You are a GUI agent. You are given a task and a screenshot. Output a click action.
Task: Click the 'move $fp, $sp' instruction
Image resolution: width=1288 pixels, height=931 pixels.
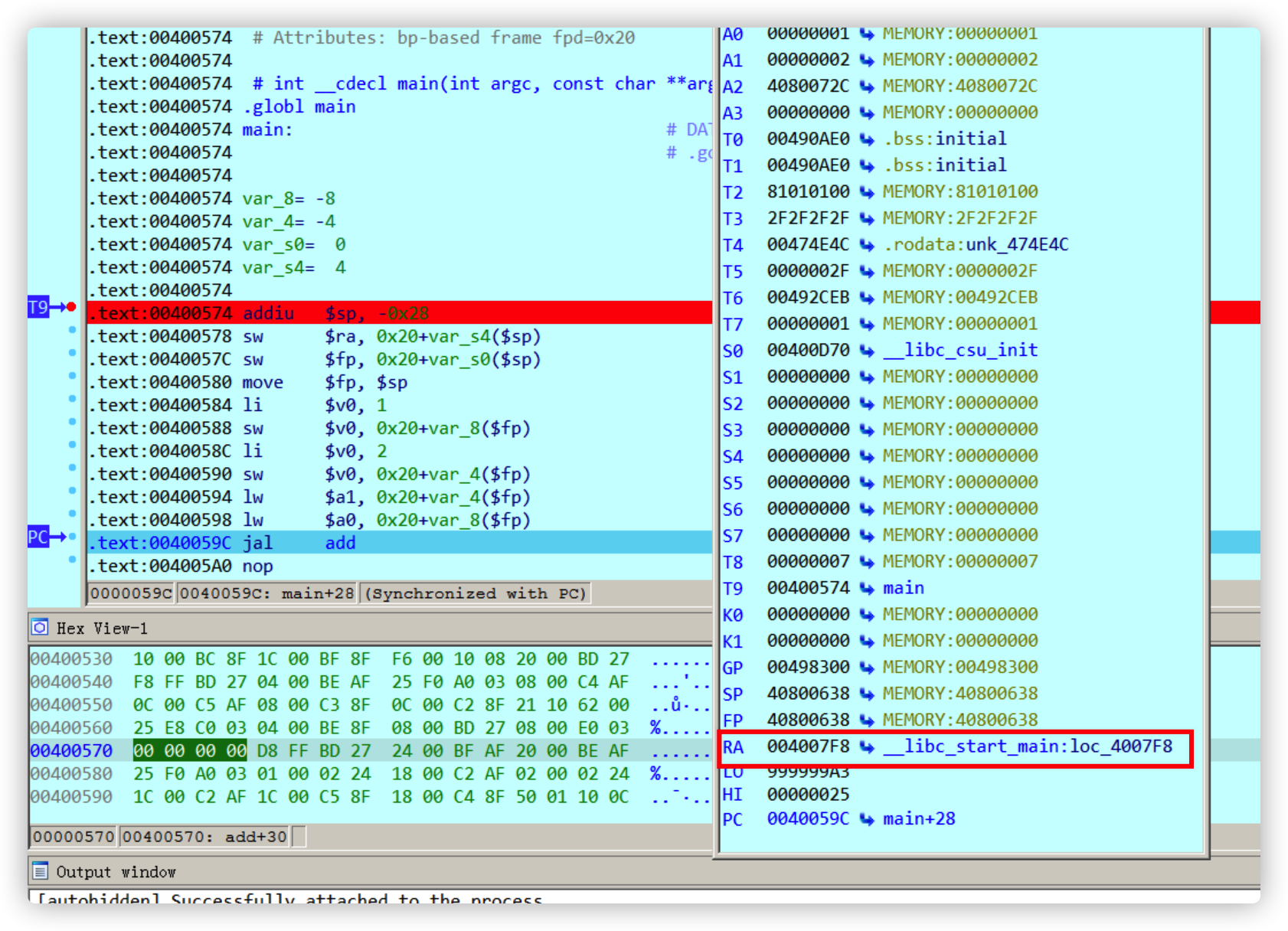[x=325, y=382]
